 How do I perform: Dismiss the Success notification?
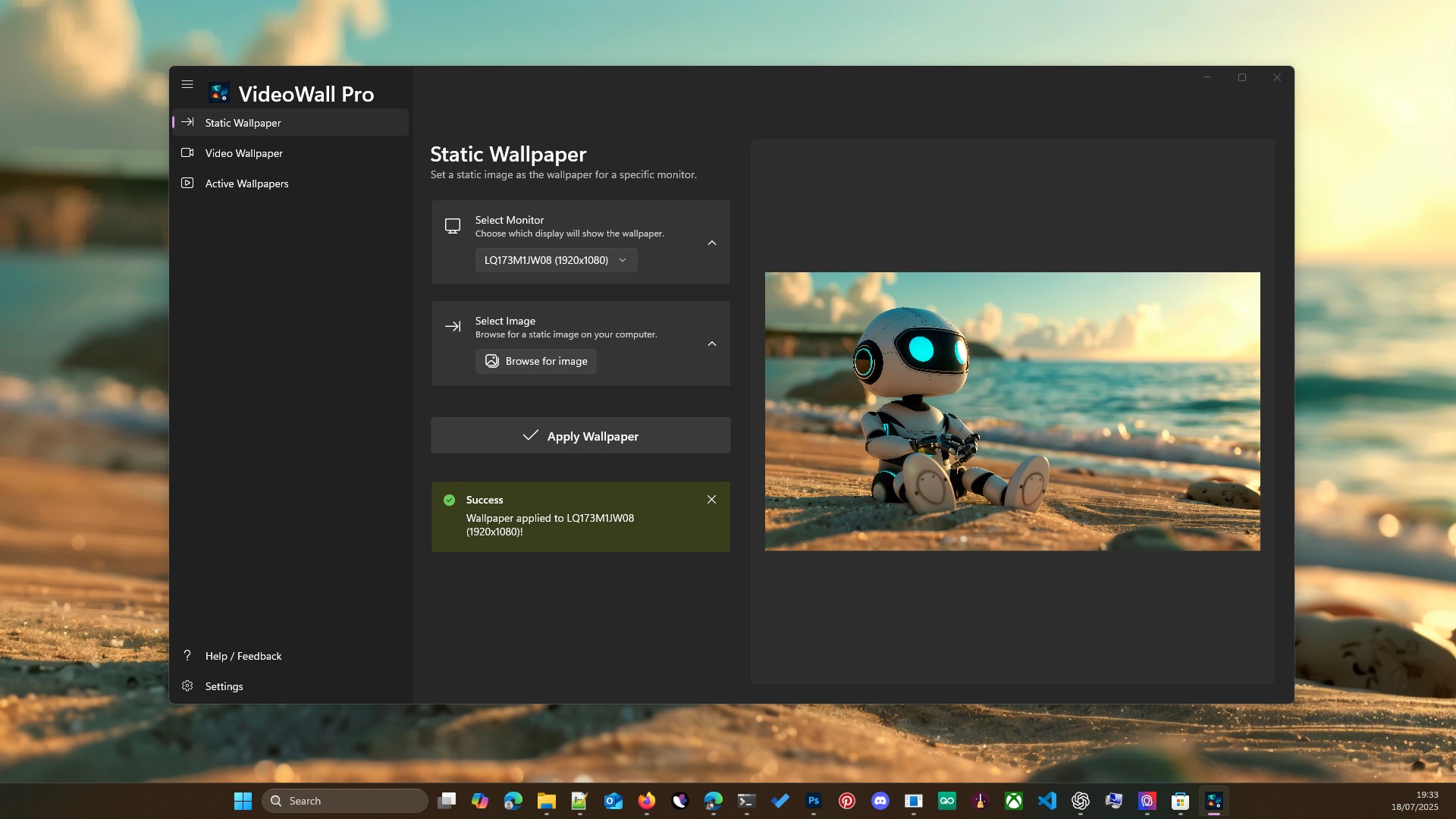[x=711, y=500]
